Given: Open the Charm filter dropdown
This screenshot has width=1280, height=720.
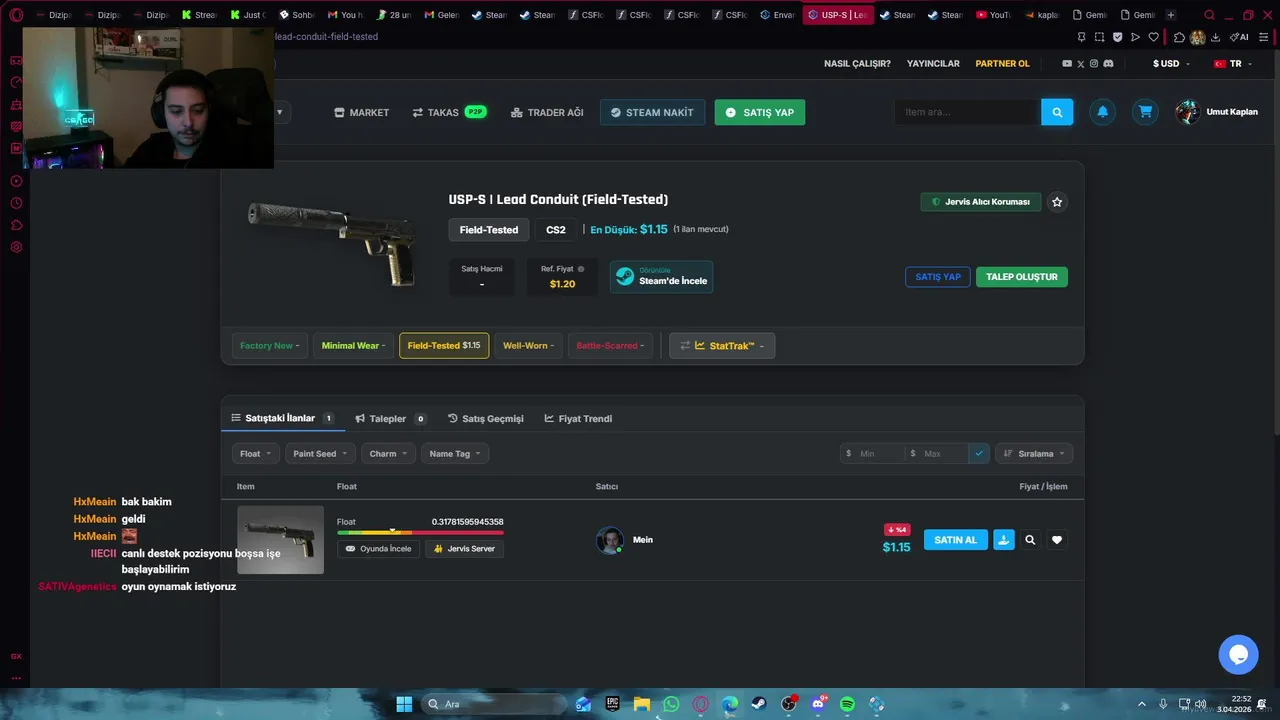Looking at the screenshot, I should [388, 454].
